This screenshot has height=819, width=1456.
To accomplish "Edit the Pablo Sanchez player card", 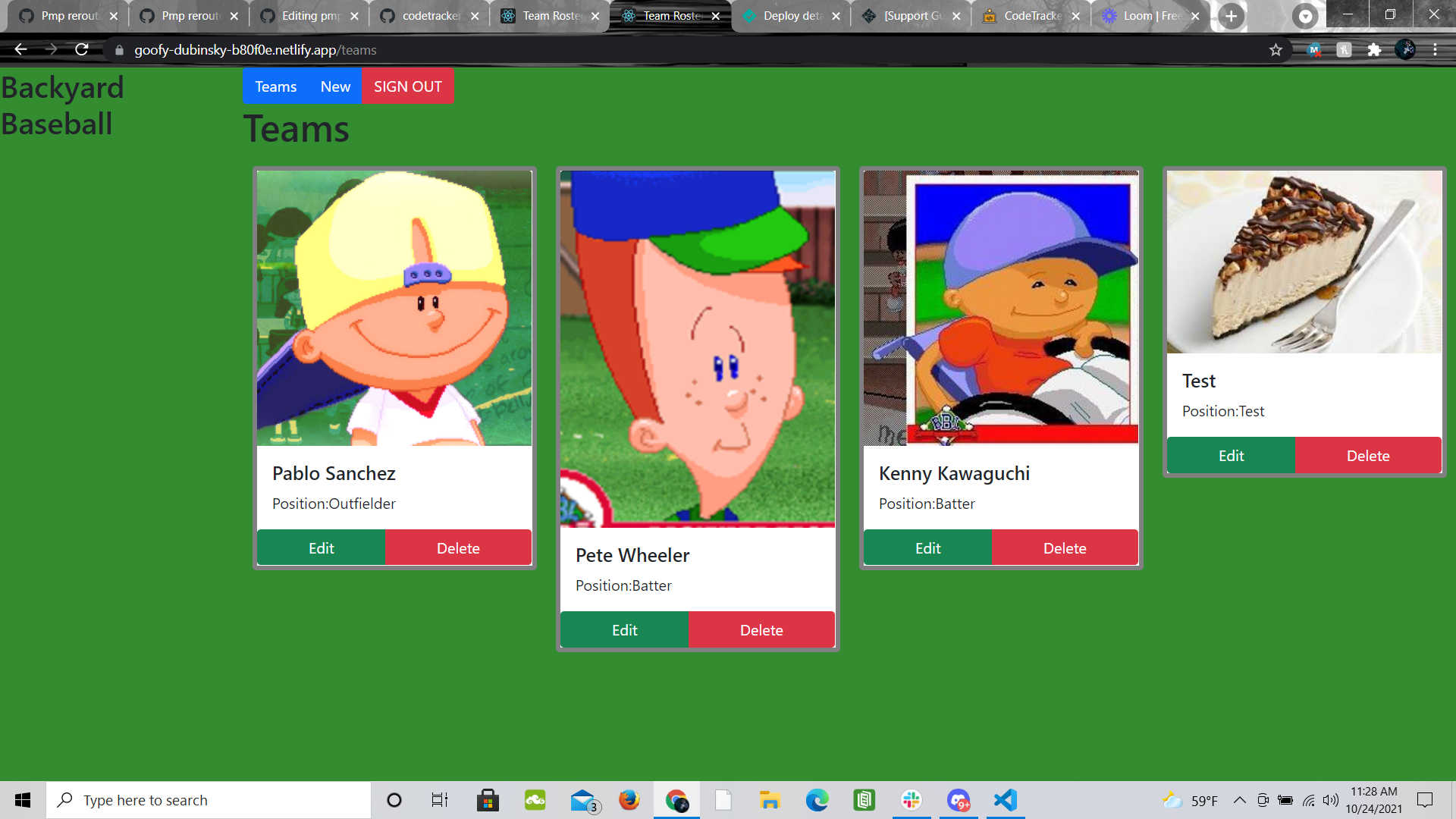I will [x=321, y=548].
